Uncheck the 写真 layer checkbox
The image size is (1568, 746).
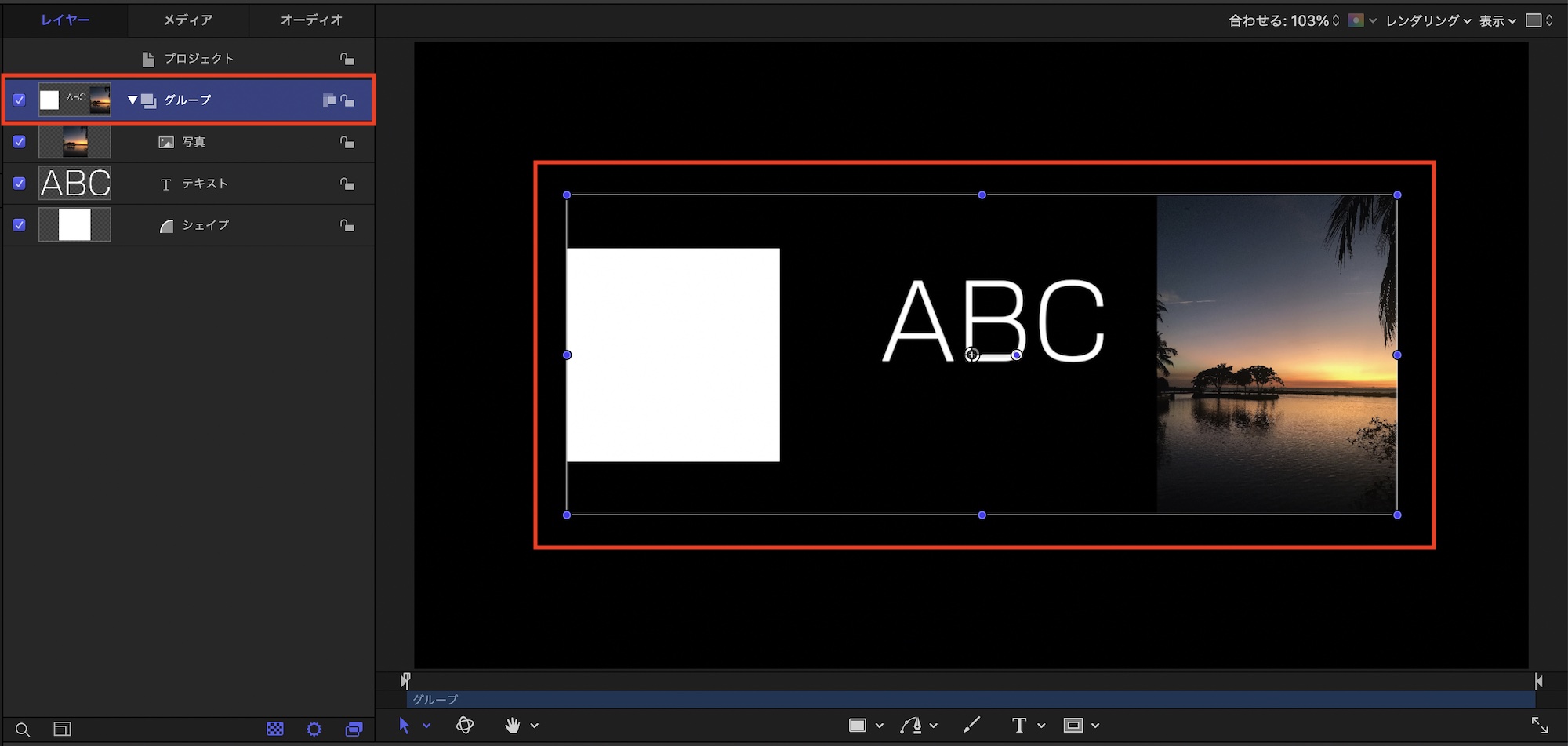(20, 142)
